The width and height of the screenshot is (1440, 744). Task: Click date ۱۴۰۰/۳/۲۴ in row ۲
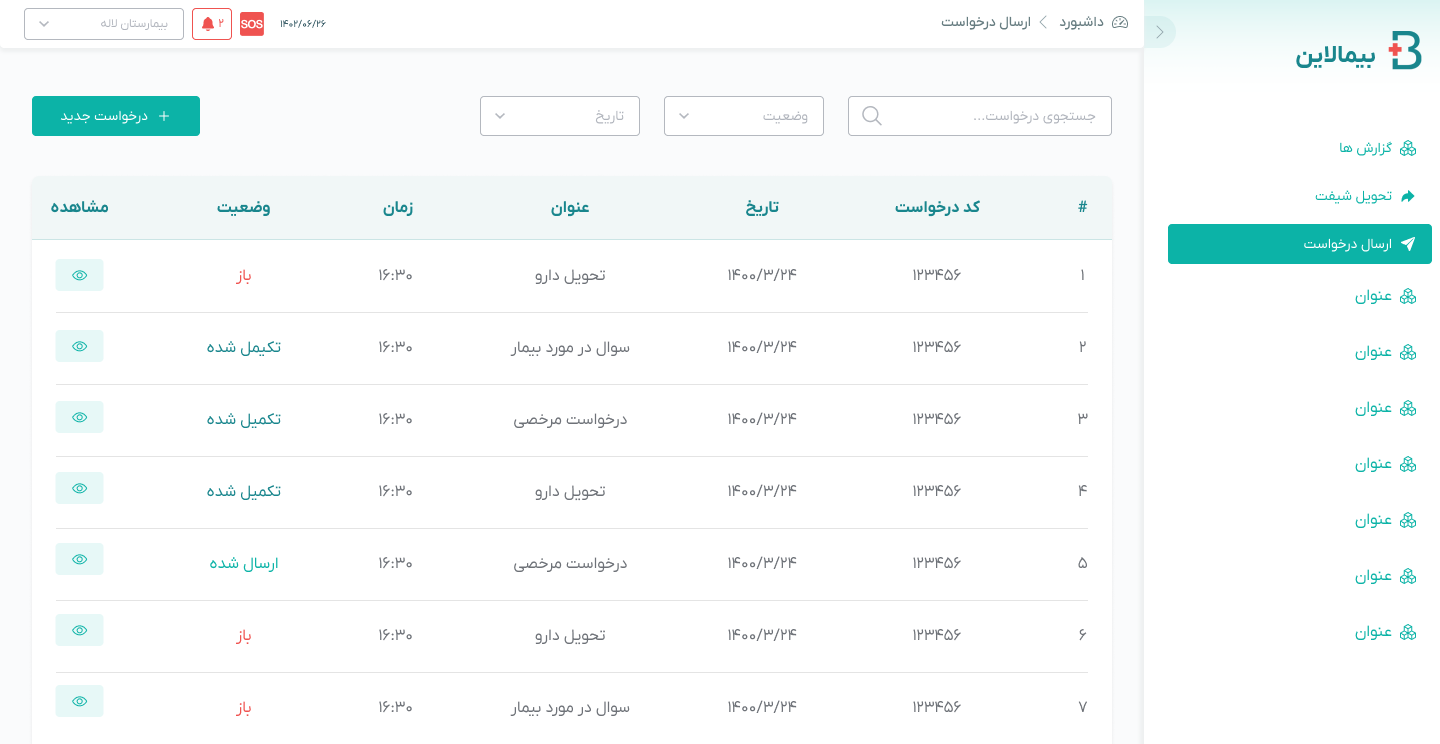point(762,347)
